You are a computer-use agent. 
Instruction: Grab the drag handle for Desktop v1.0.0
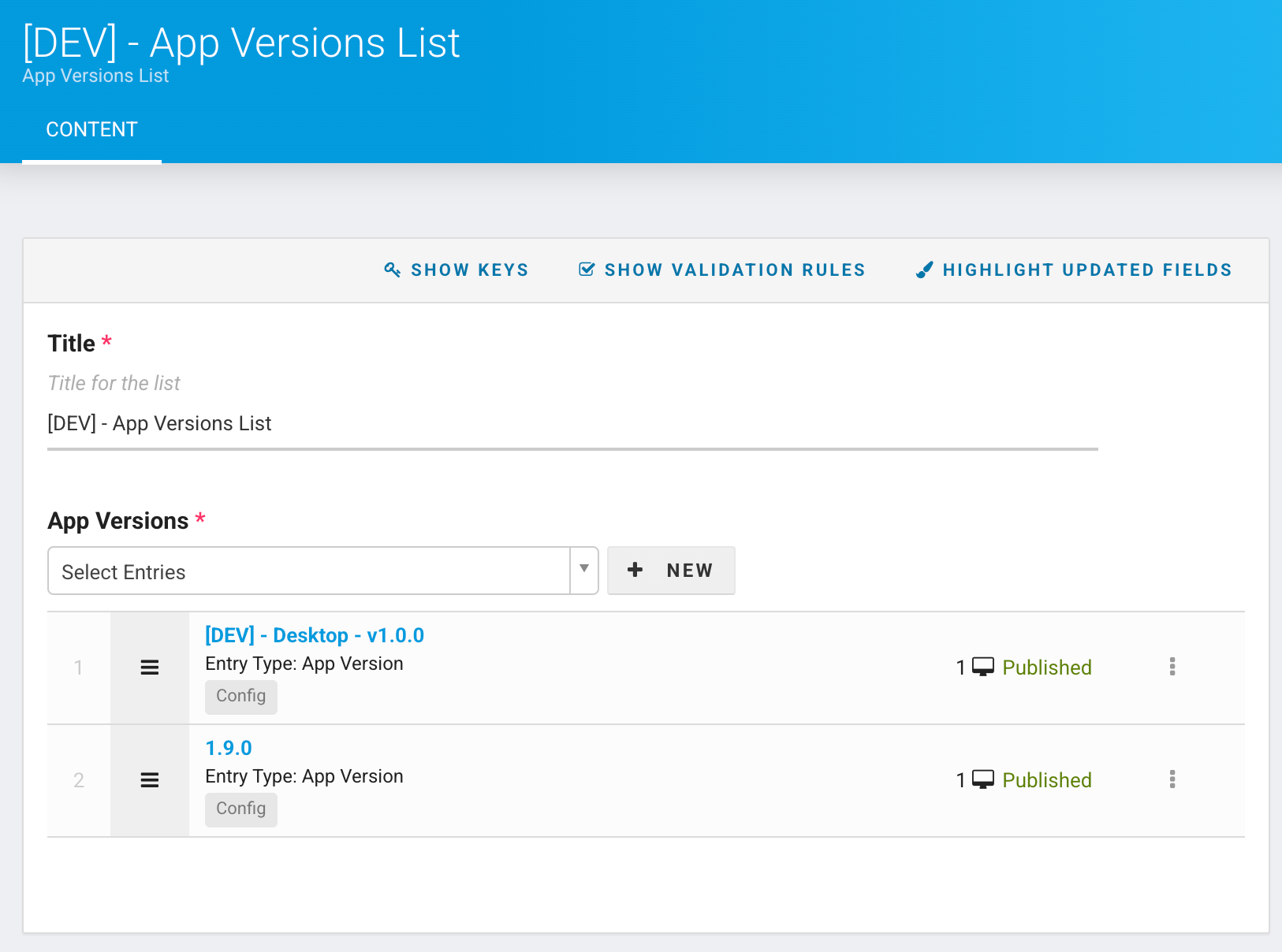[150, 668]
